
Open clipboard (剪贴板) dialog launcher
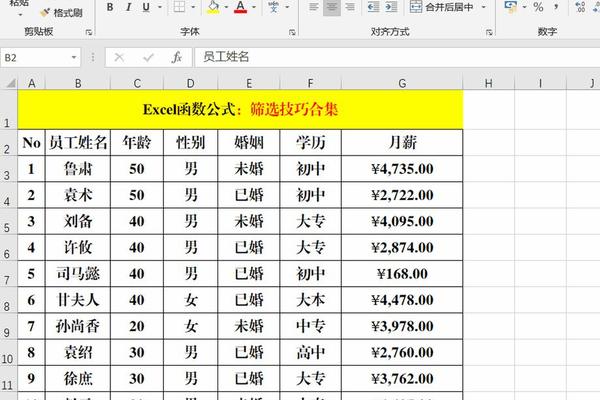pyautogui.click(x=89, y=33)
